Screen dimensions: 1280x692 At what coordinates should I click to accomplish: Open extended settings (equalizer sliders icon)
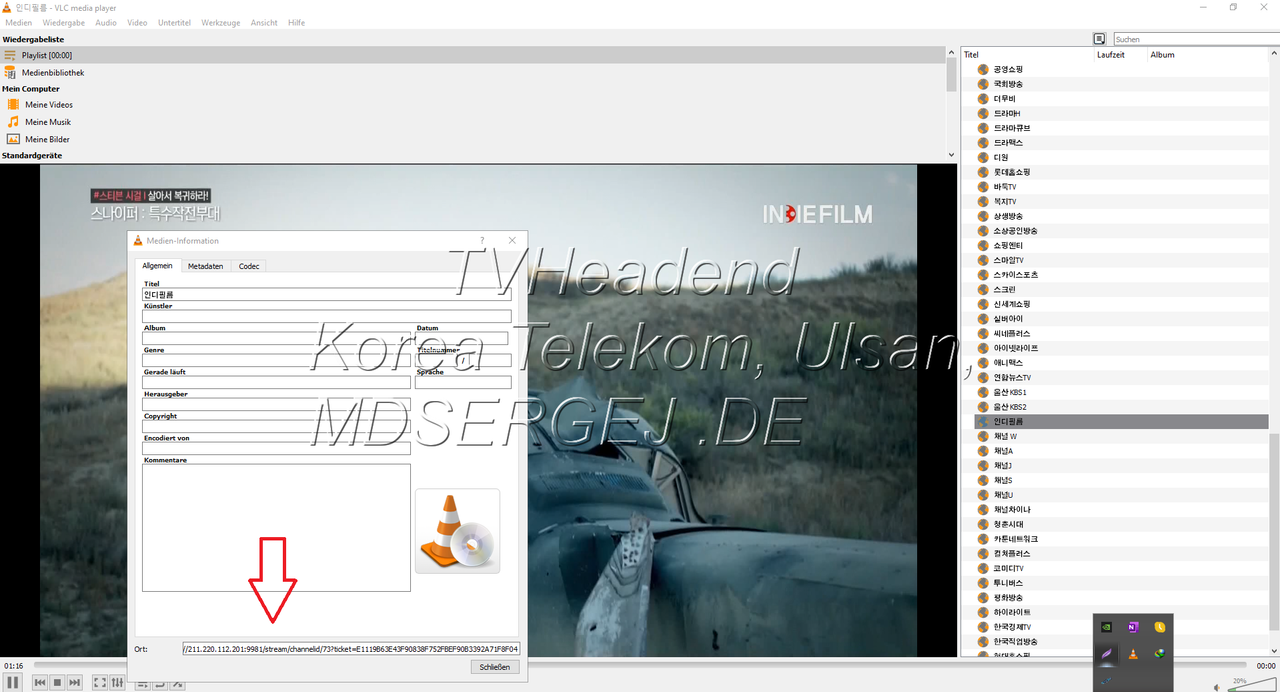coord(117,682)
